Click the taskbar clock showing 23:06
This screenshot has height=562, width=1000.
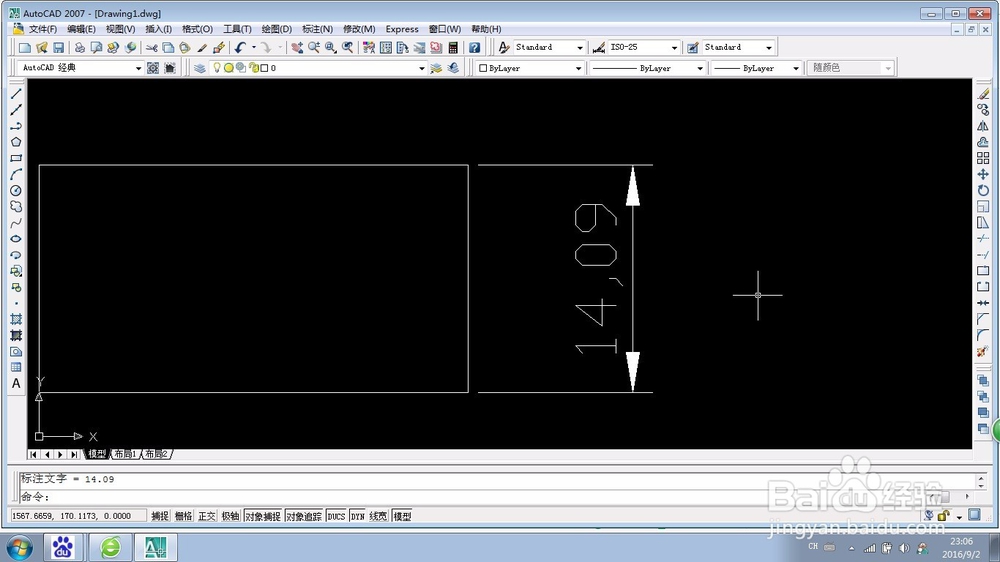tap(961, 542)
